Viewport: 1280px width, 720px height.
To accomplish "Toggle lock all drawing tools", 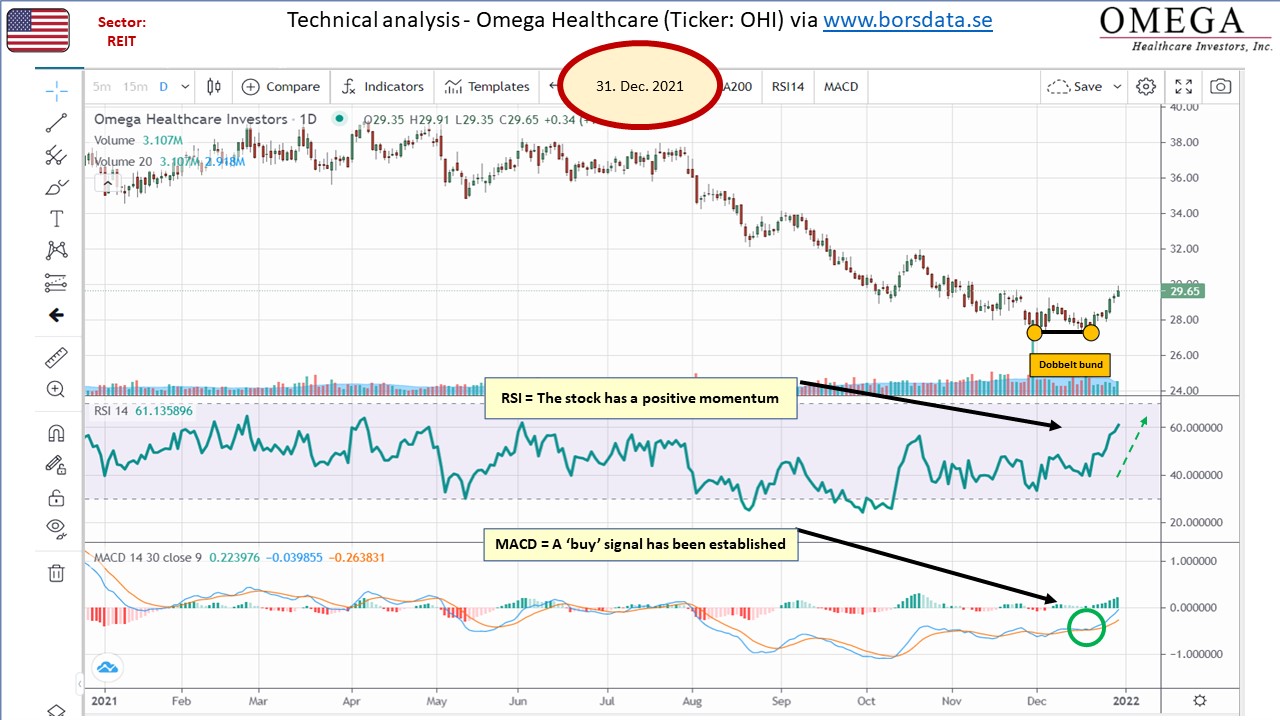I will click(x=57, y=497).
